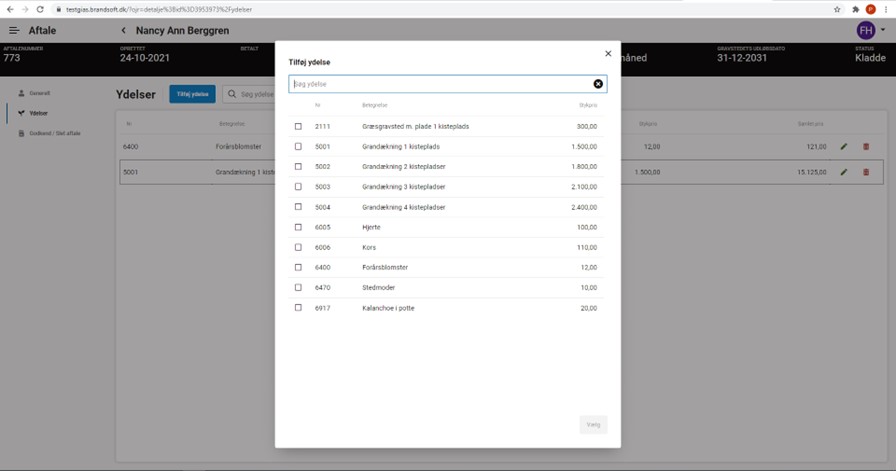This screenshot has height=471, width=896.
Task: Click the 121,00 total in background table
Action: [x=816, y=147]
